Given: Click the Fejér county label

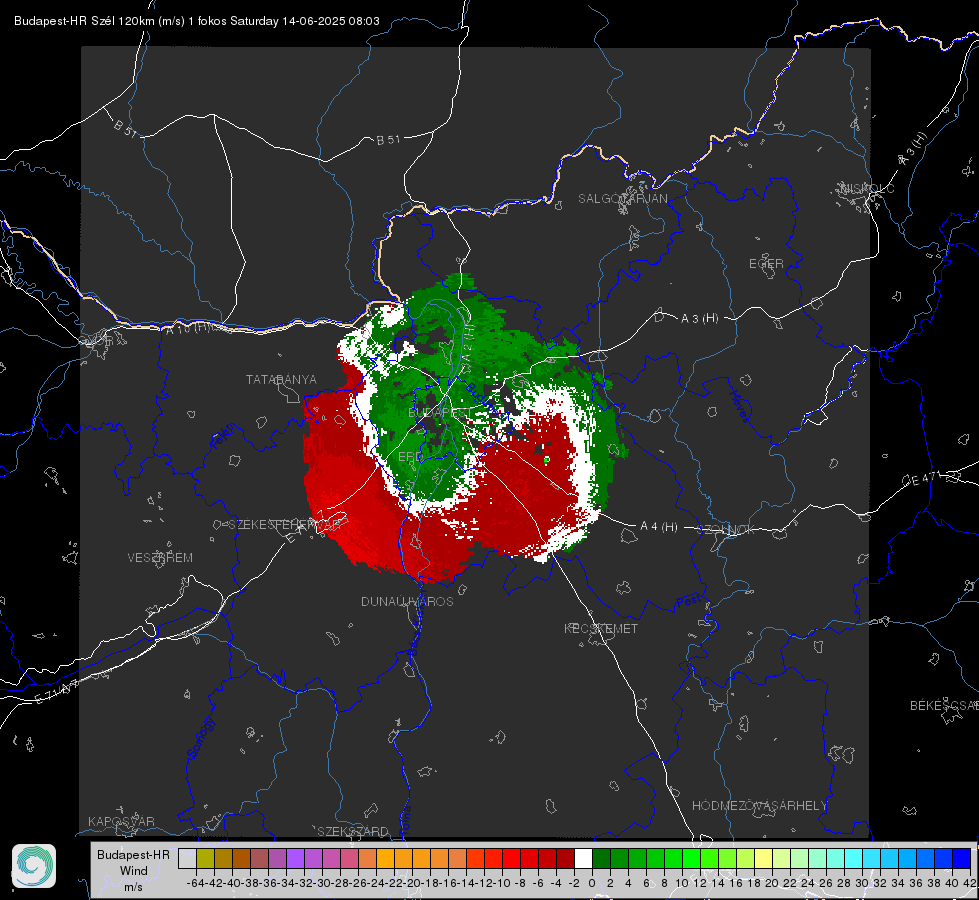Looking at the screenshot, I should [224, 437].
